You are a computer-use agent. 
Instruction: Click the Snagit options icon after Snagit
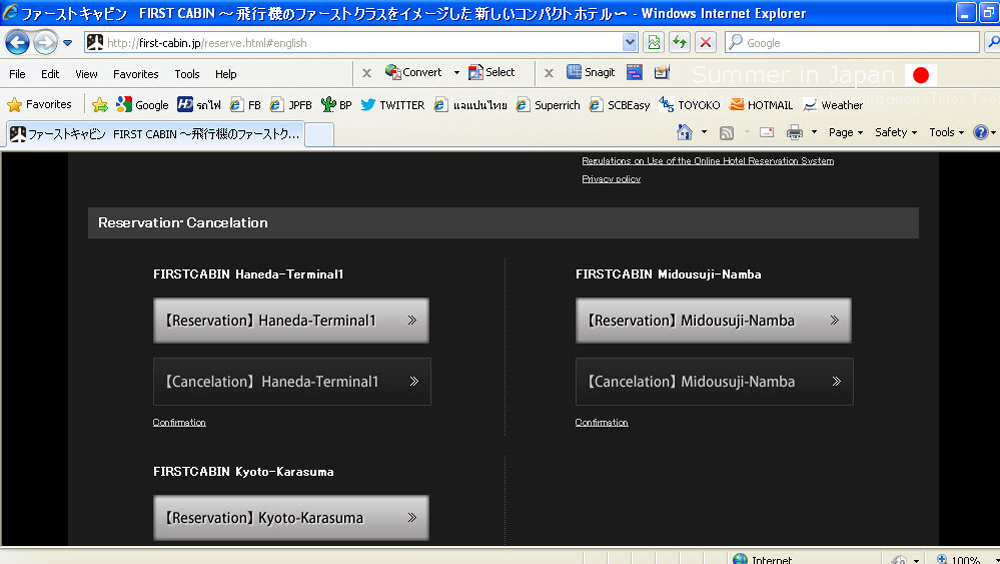pos(662,72)
